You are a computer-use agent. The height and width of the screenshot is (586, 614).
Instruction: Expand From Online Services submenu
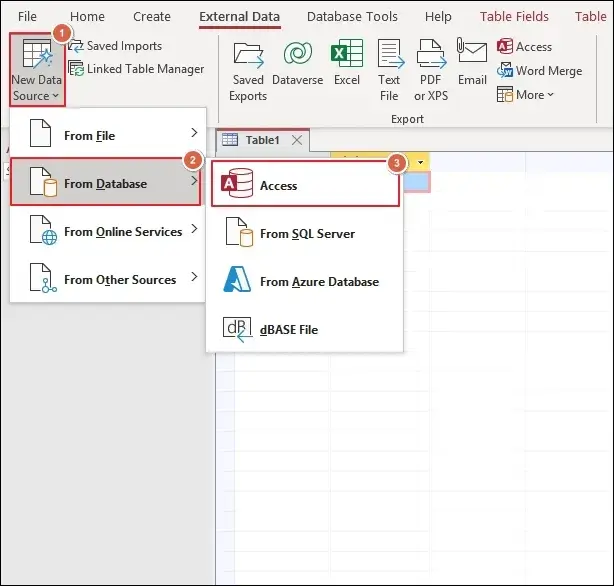point(108,232)
